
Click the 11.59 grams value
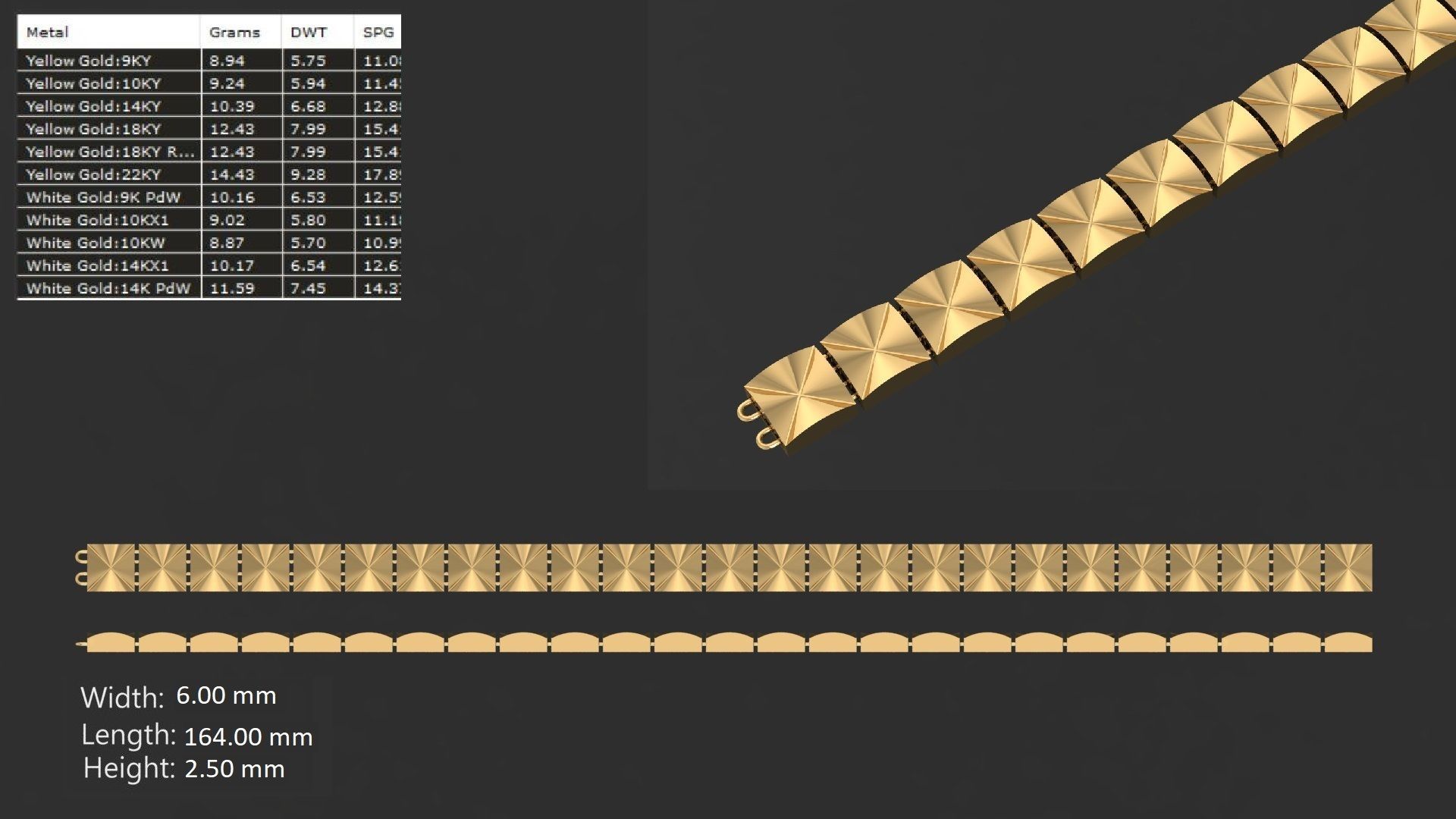tap(232, 288)
